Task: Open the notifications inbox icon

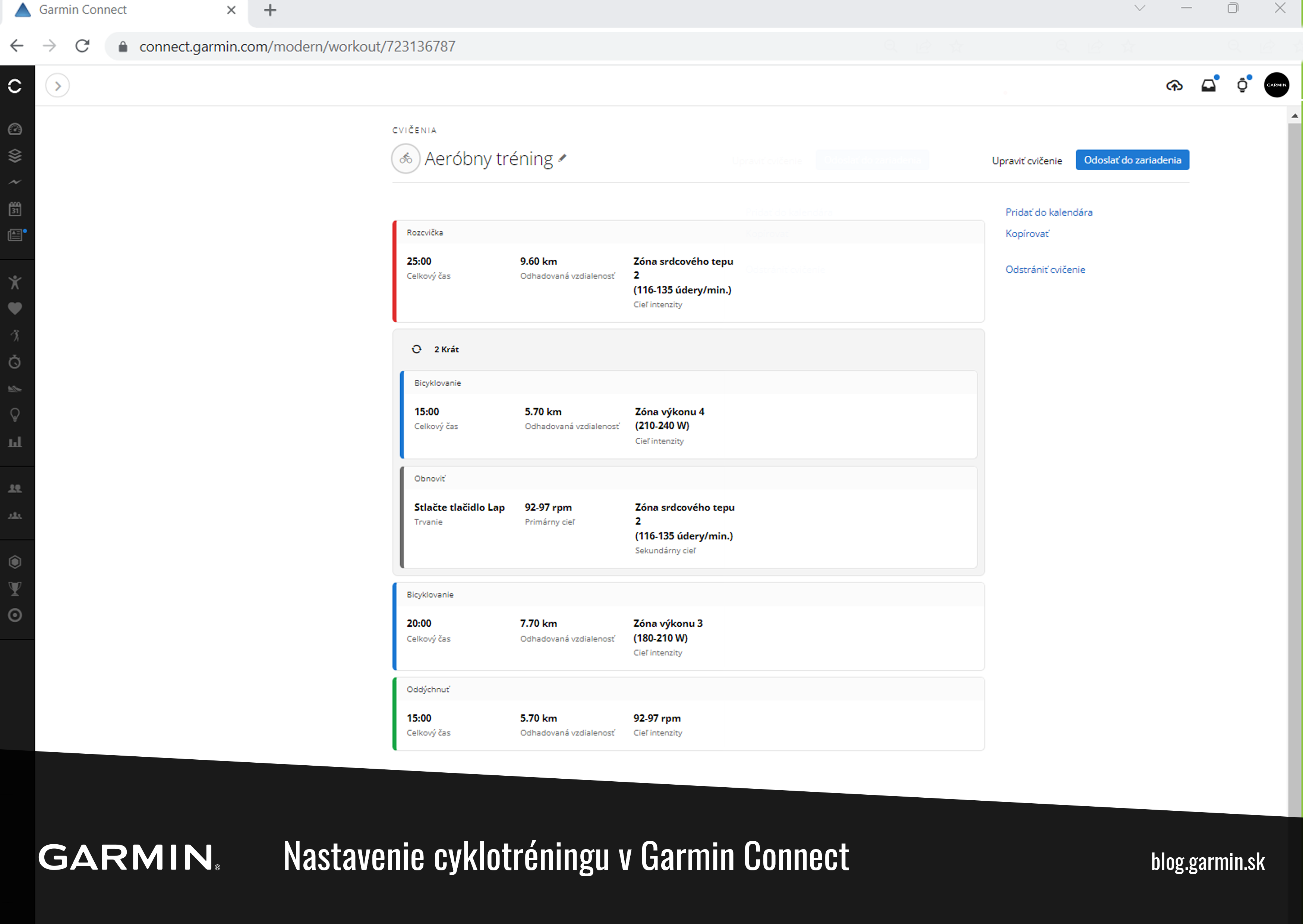Action: click(x=1209, y=85)
